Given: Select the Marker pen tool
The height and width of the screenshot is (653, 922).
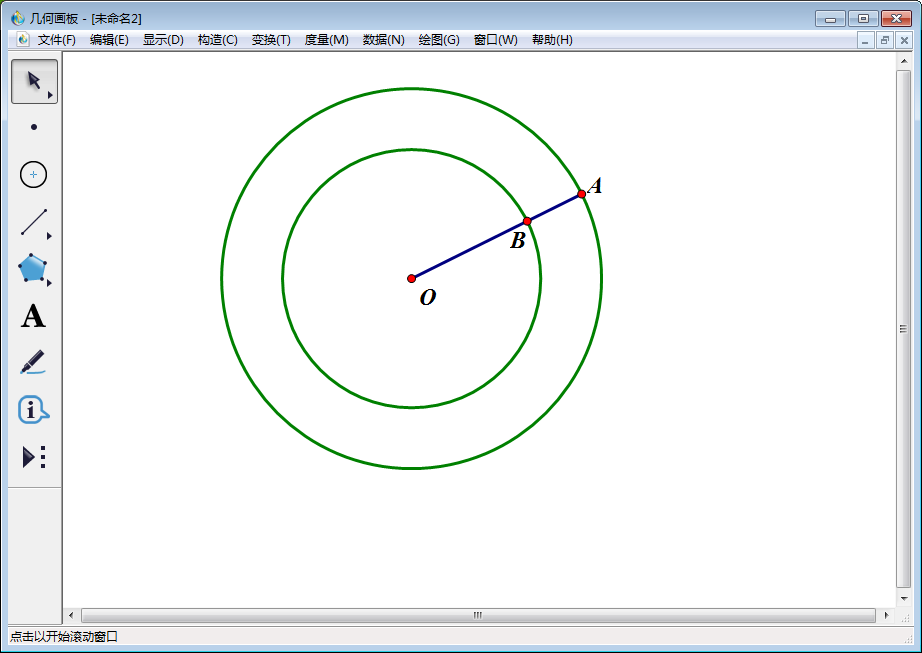Looking at the screenshot, I should pyautogui.click(x=34, y=362).
